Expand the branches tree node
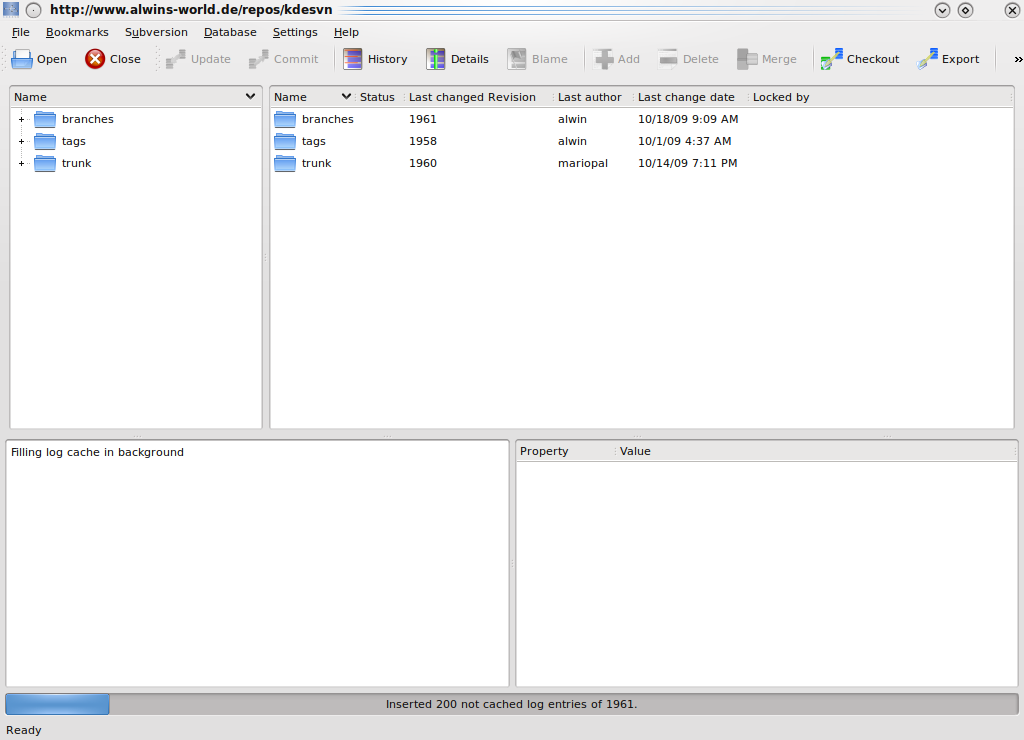 tap(21, 119)
